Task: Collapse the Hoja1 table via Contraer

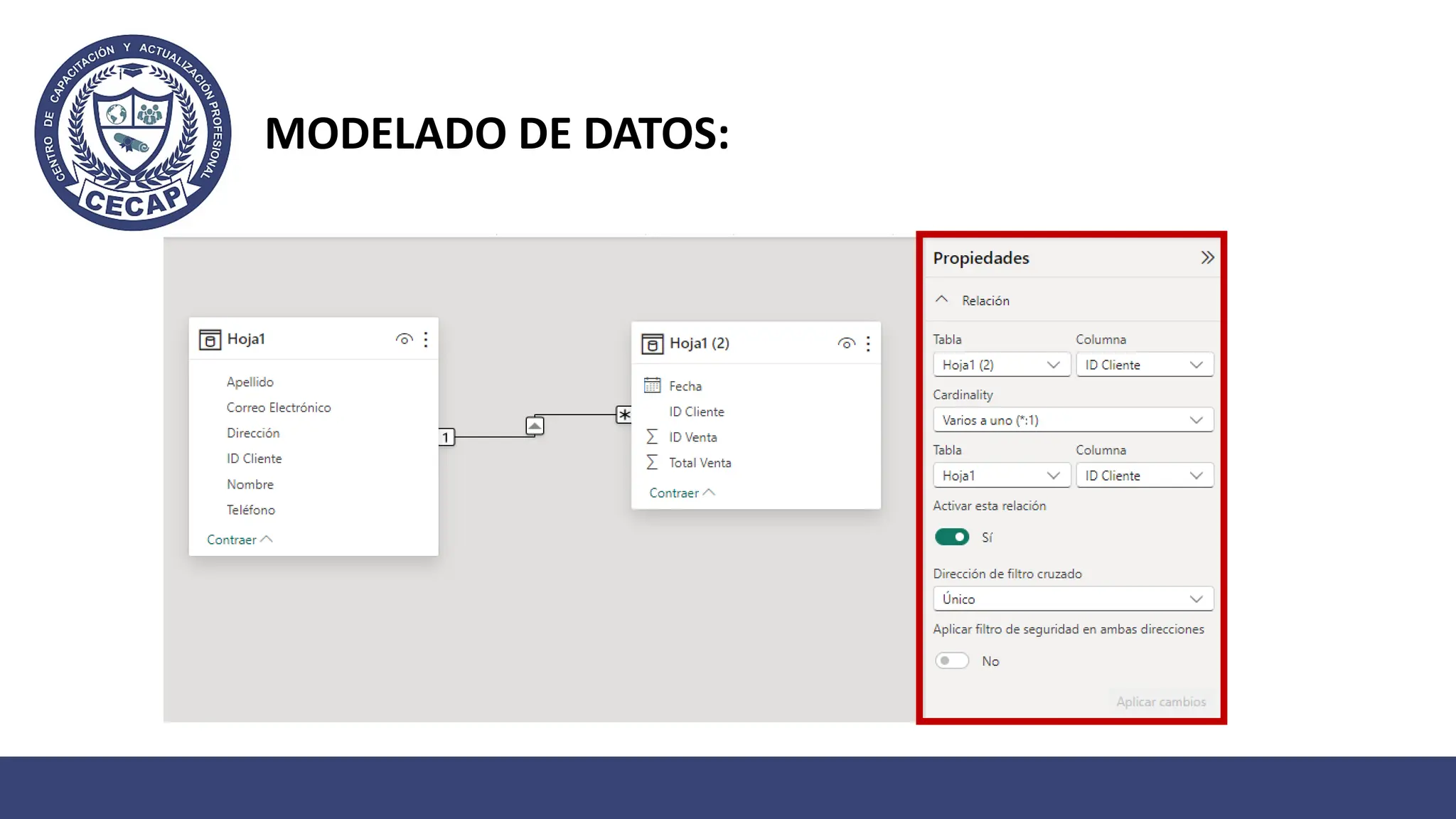Action: 240,540
